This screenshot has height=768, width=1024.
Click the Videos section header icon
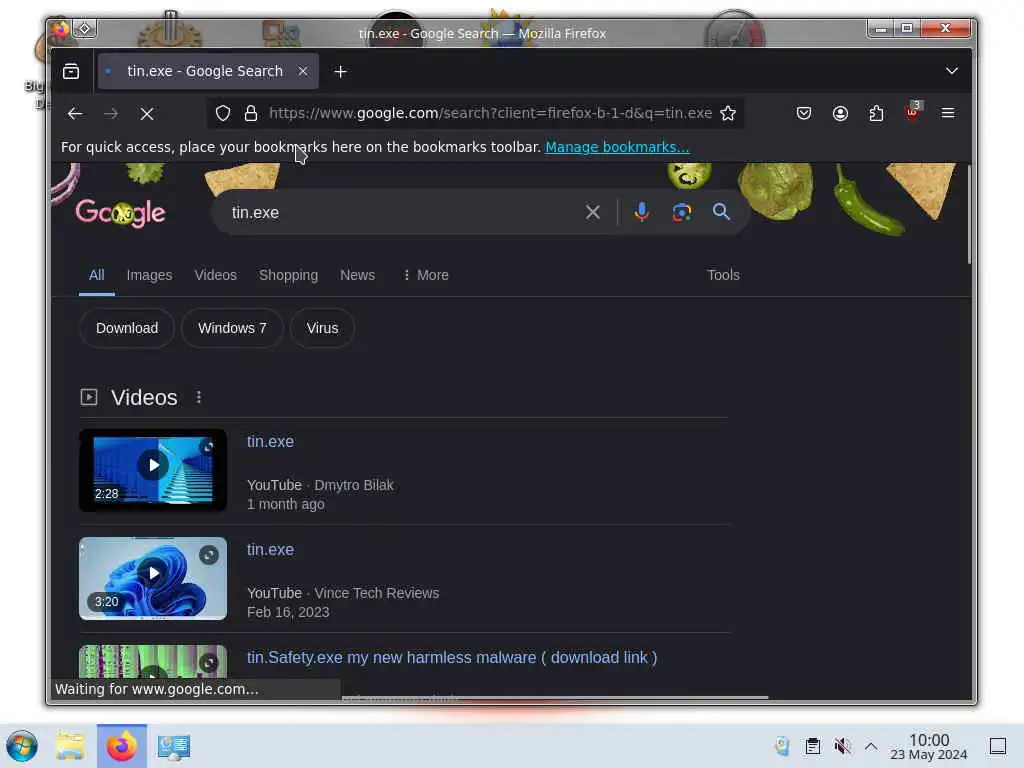pos(89,397)
